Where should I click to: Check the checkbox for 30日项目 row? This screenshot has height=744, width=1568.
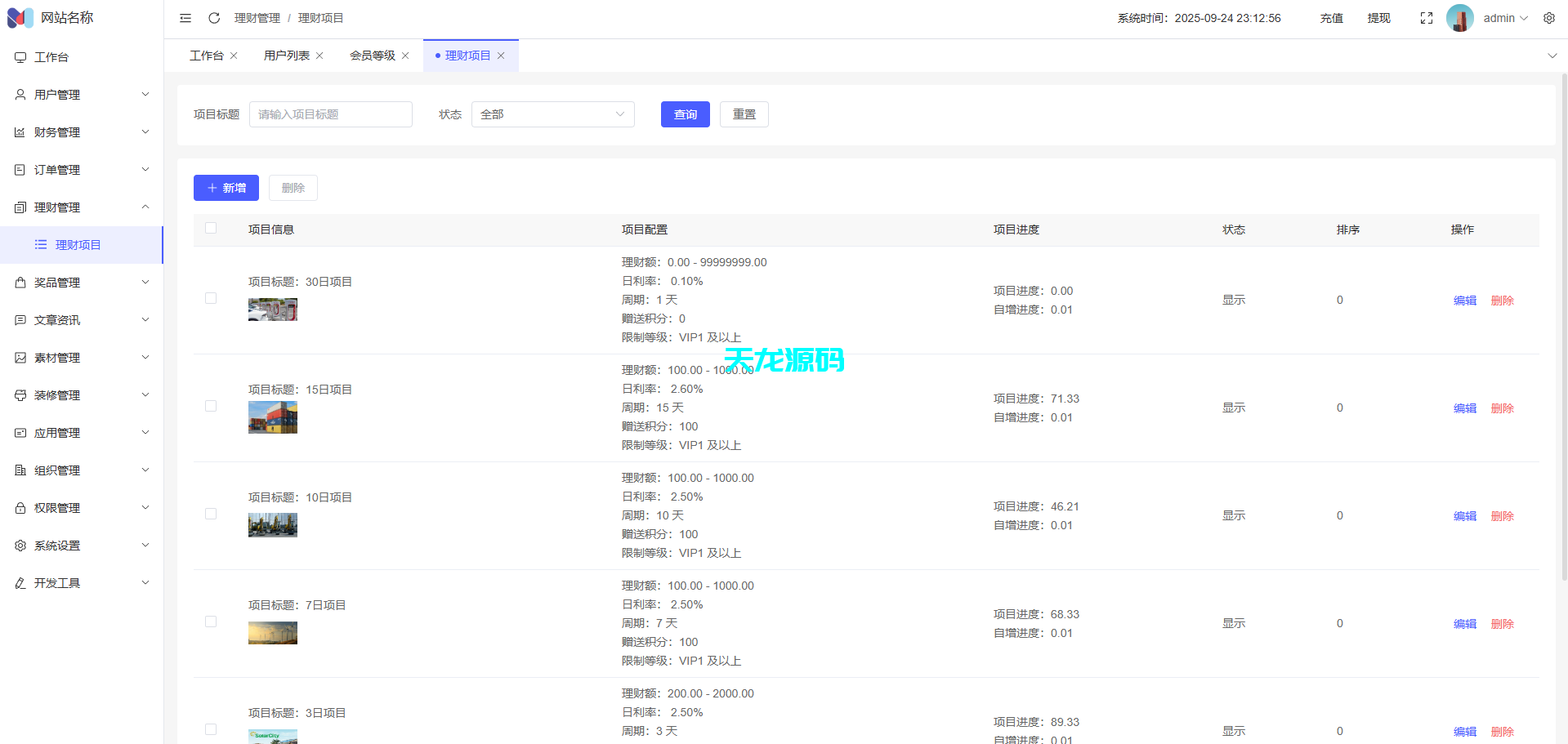[x=210, y=298]
